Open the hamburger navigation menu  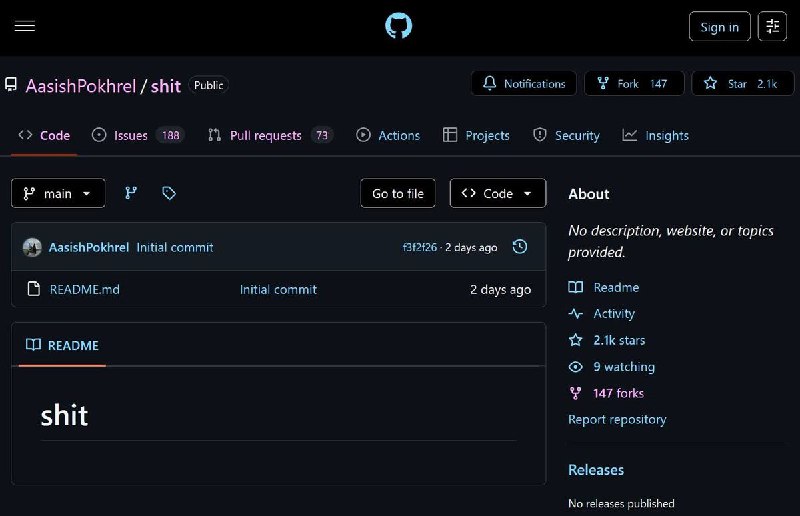tap(24, 26)
